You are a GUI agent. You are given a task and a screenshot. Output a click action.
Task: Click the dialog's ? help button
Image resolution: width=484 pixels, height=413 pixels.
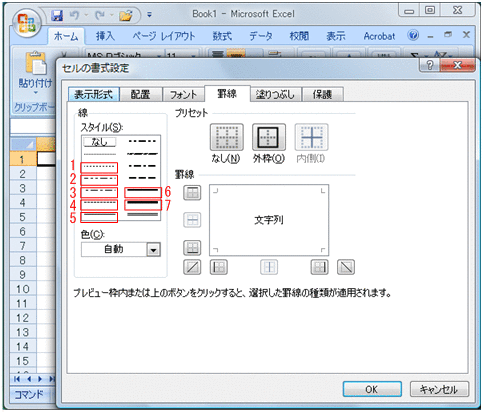pyautogui.click(x=430, y=65)
